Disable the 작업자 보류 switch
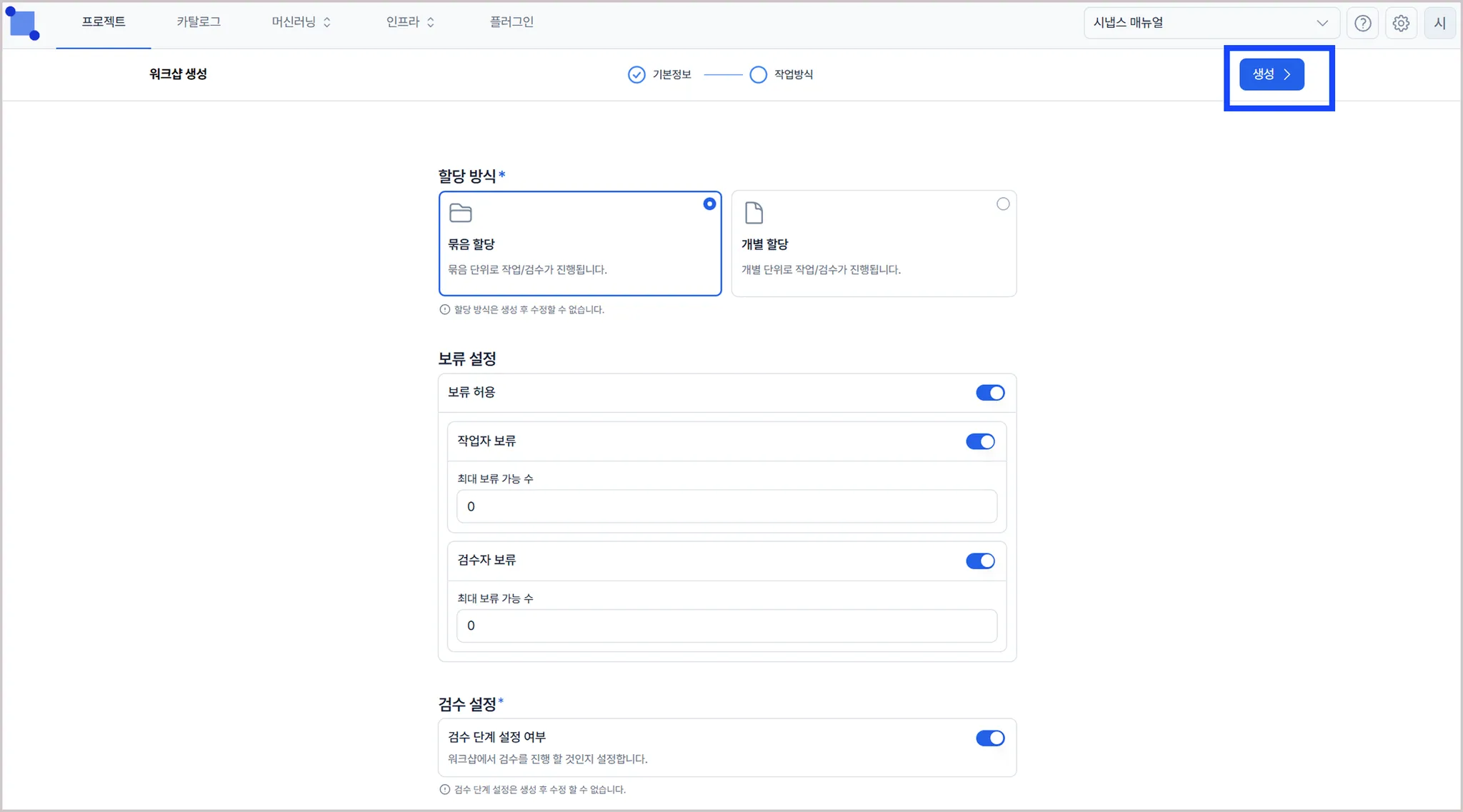This screenshot has width=1463, height=812. point(979,441)
